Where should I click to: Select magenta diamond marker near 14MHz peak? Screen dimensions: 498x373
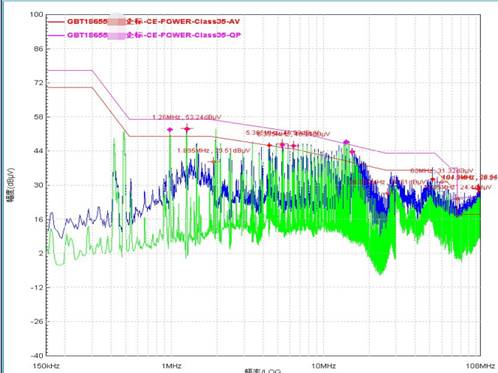point(346,142)
